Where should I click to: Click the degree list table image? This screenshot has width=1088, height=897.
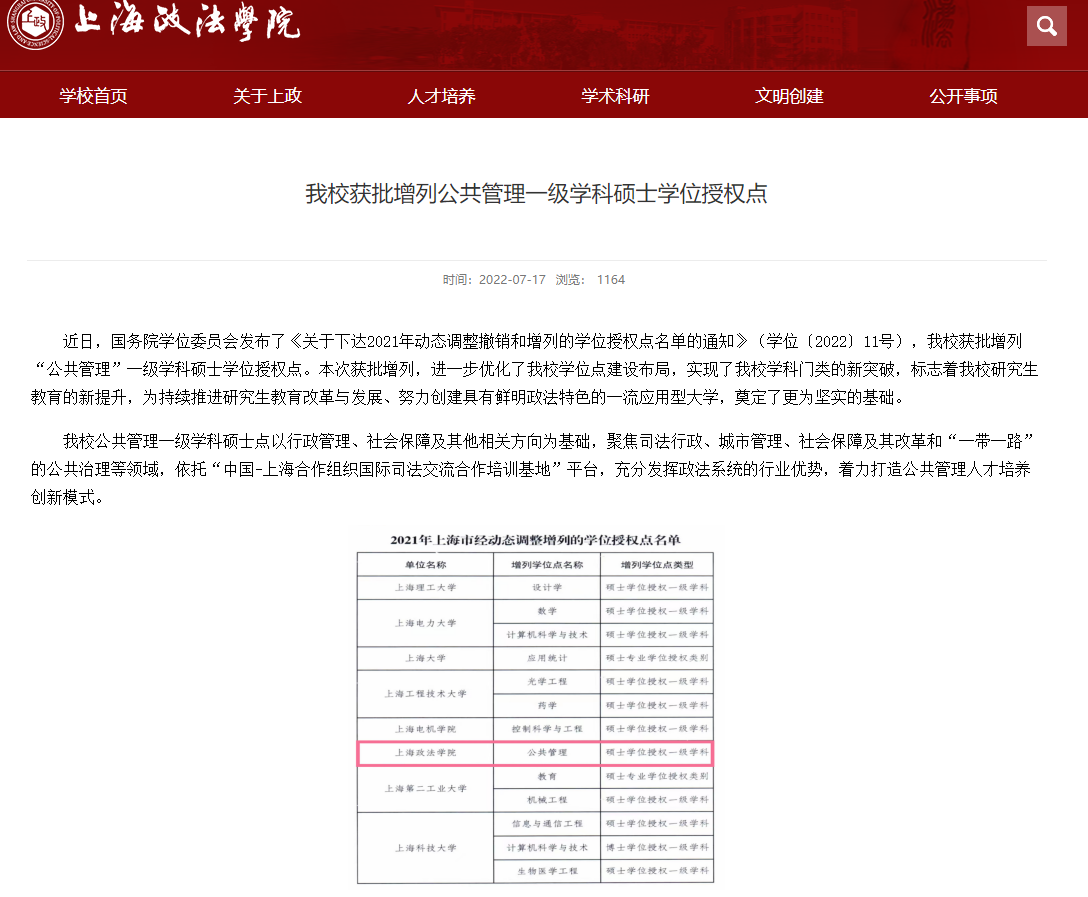[535, 708]
